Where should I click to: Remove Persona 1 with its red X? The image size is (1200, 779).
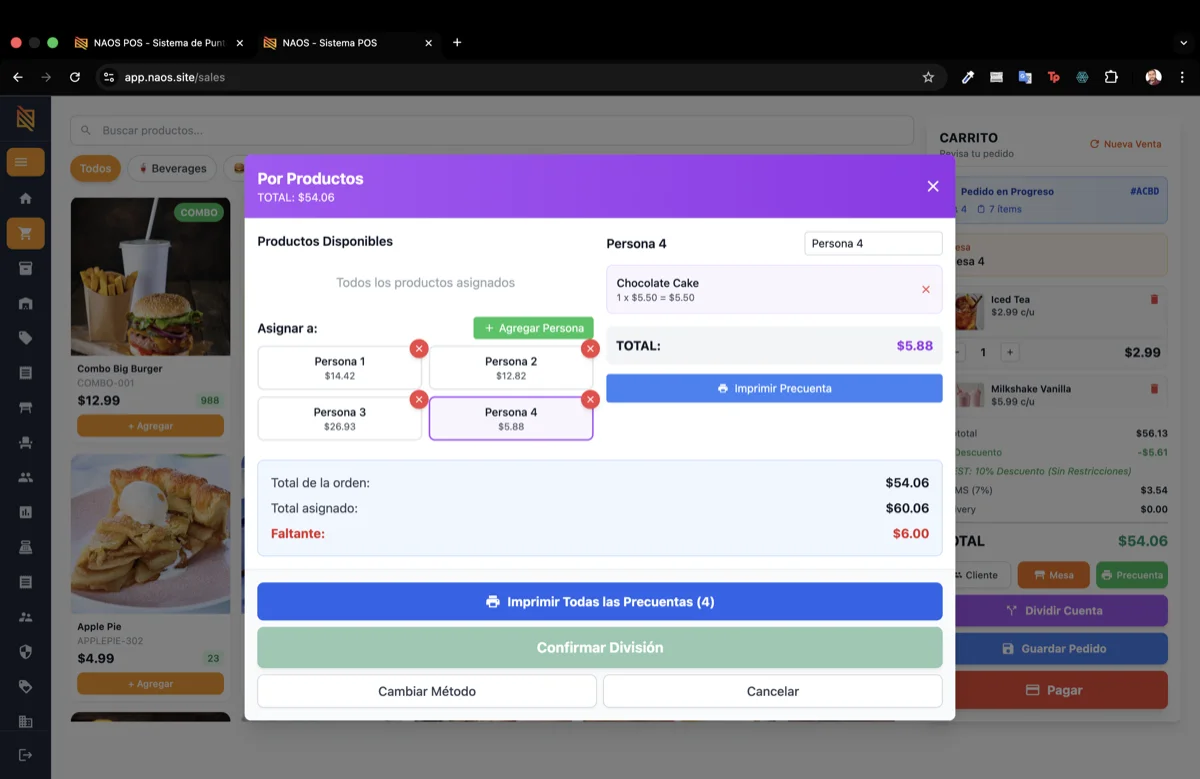click(419, 349)
